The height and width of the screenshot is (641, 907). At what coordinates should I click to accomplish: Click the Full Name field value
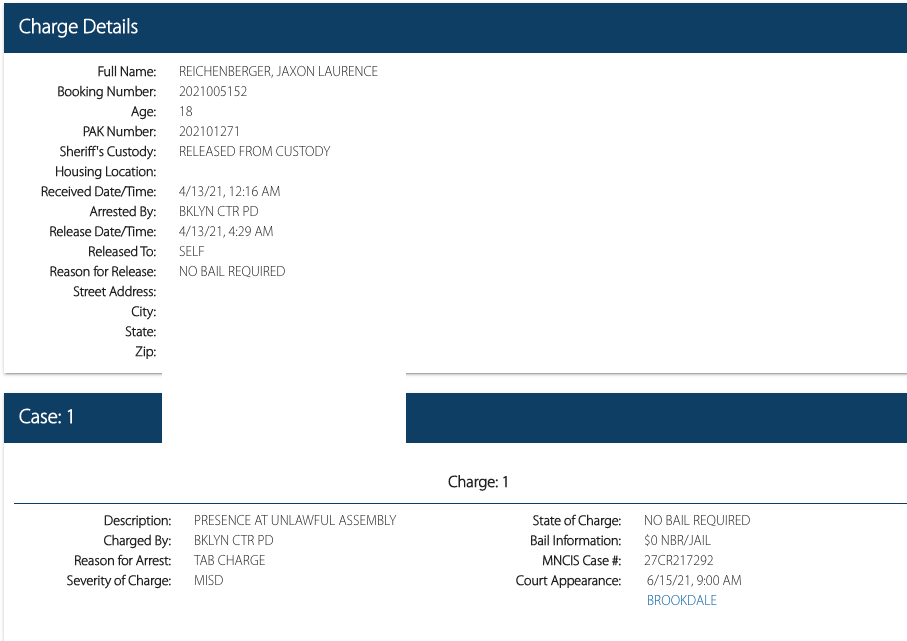(278, 71)
